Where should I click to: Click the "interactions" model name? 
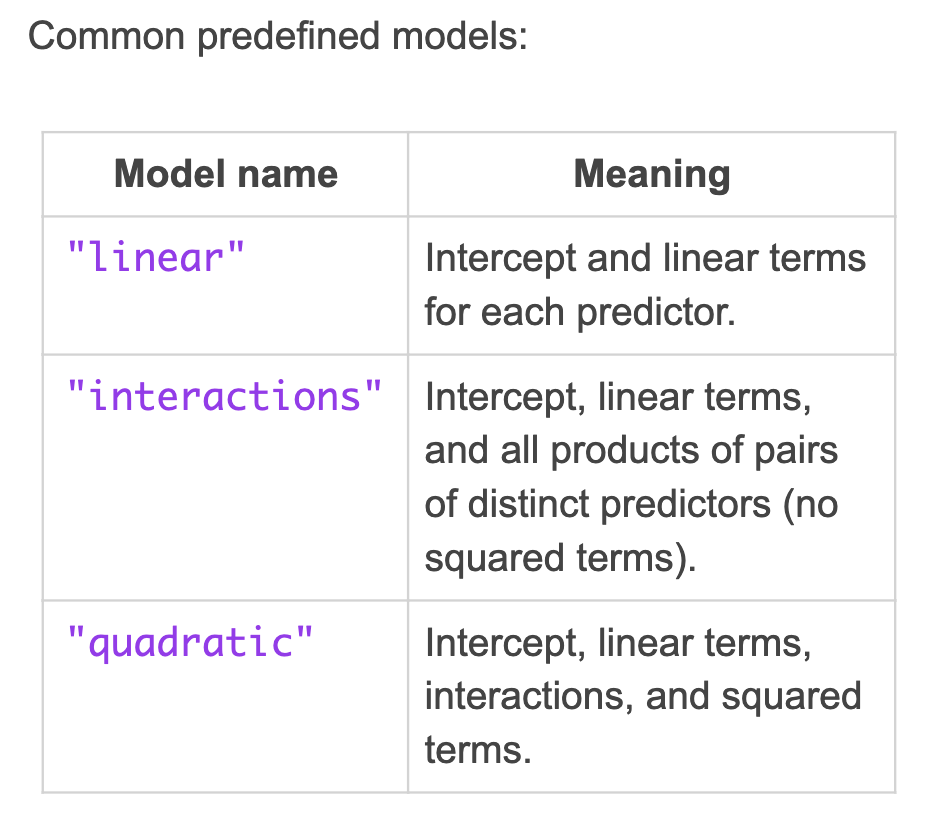coord(224,396)
